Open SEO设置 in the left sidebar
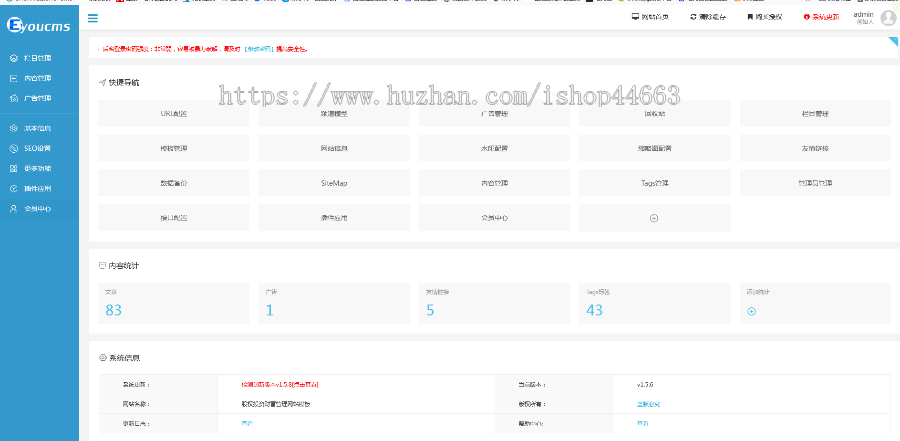Screen dimensions: 900x441 tap(37, 148)
